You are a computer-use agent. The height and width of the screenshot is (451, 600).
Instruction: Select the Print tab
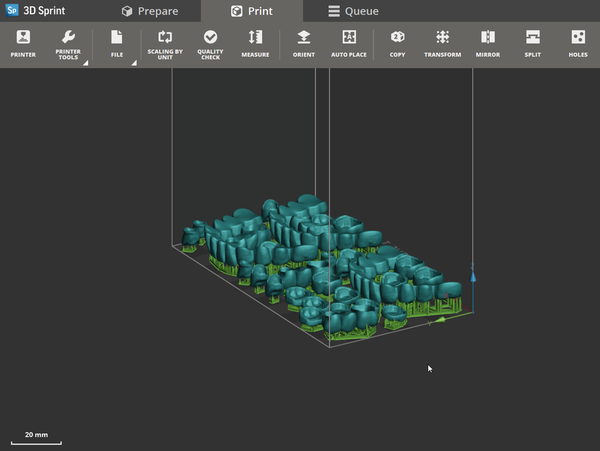pos(252,11)
